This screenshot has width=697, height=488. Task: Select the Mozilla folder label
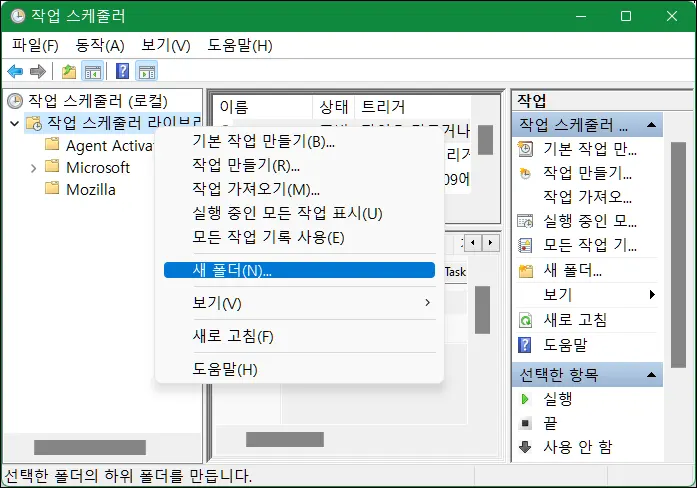pyautogui.click(x=91, y=190)
